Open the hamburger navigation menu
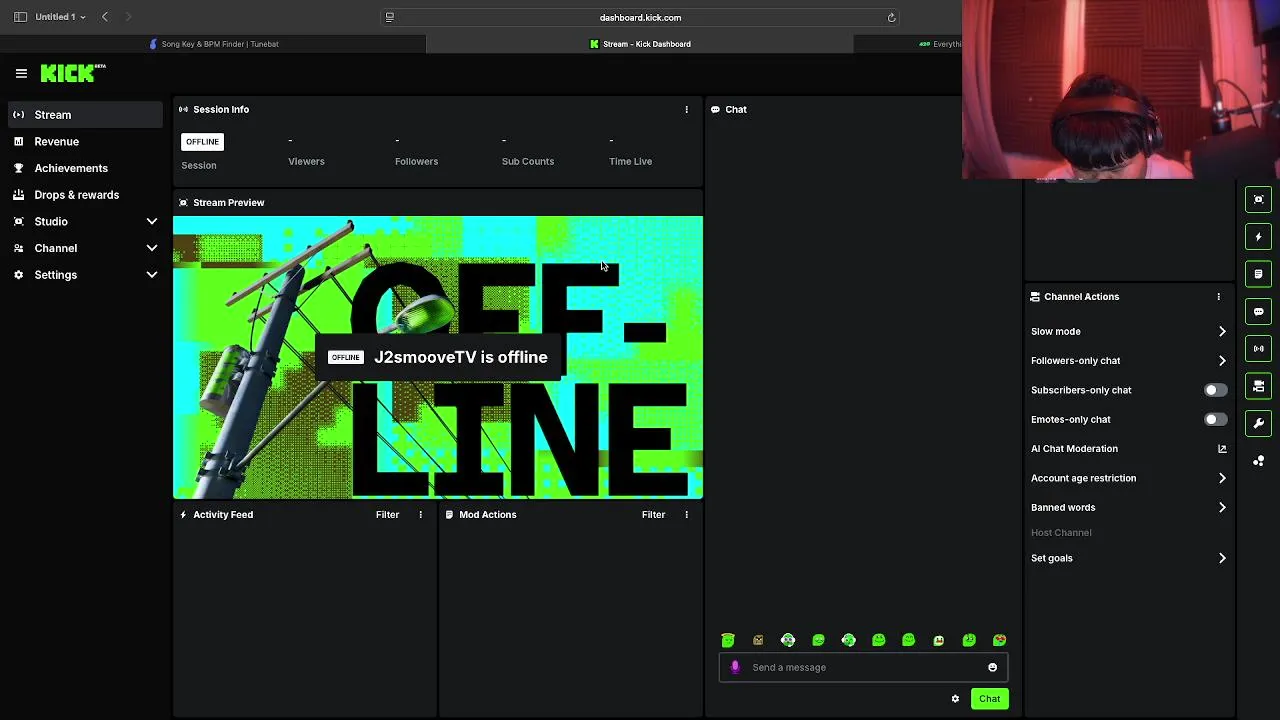The width and height of the screenshot is (1280, 720). click(21, 73)
